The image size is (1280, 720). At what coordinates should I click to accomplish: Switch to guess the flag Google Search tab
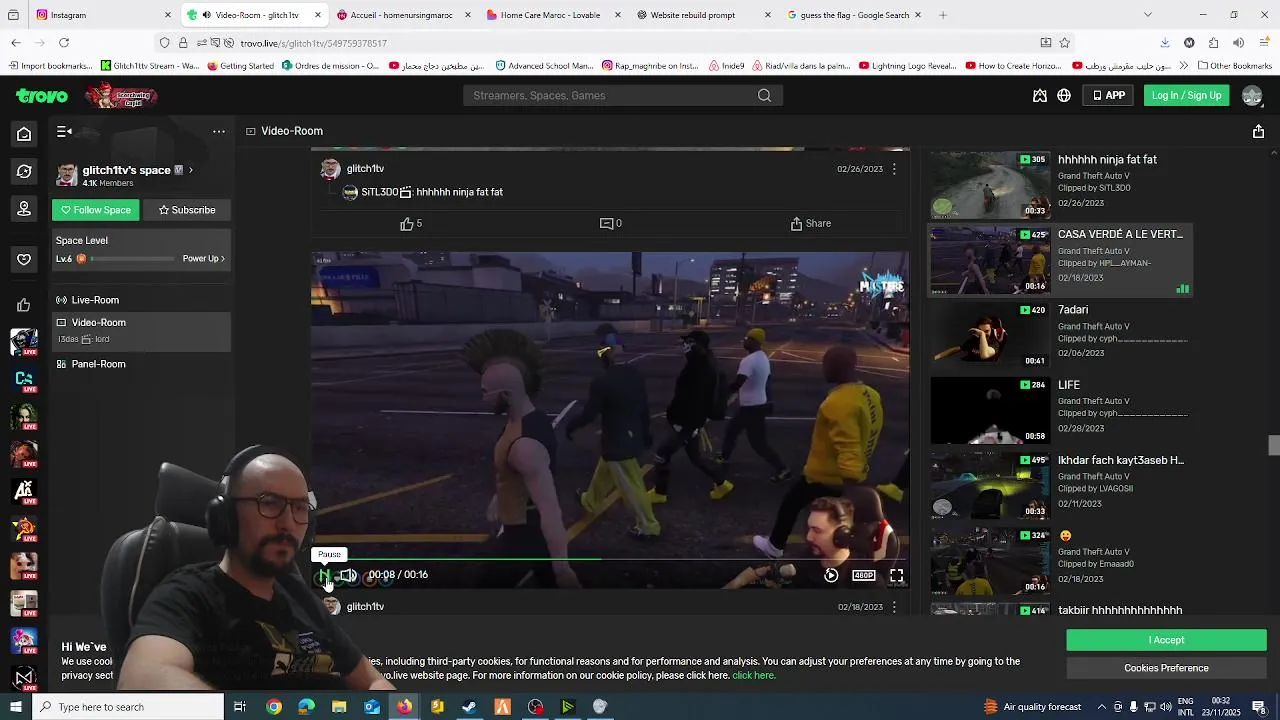tap(855, 15)
